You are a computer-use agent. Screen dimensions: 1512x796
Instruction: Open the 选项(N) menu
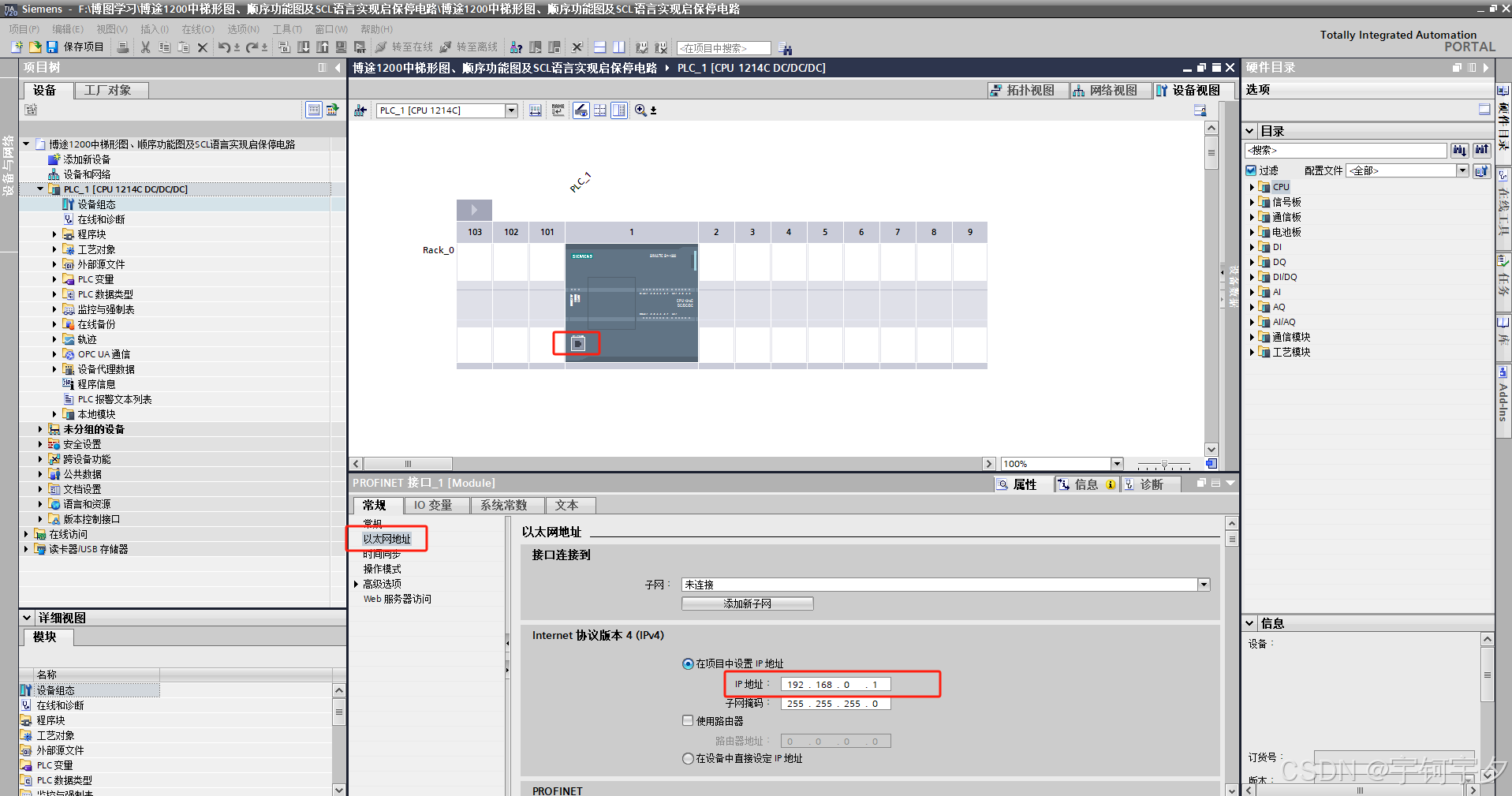click(x=244, y=29)
